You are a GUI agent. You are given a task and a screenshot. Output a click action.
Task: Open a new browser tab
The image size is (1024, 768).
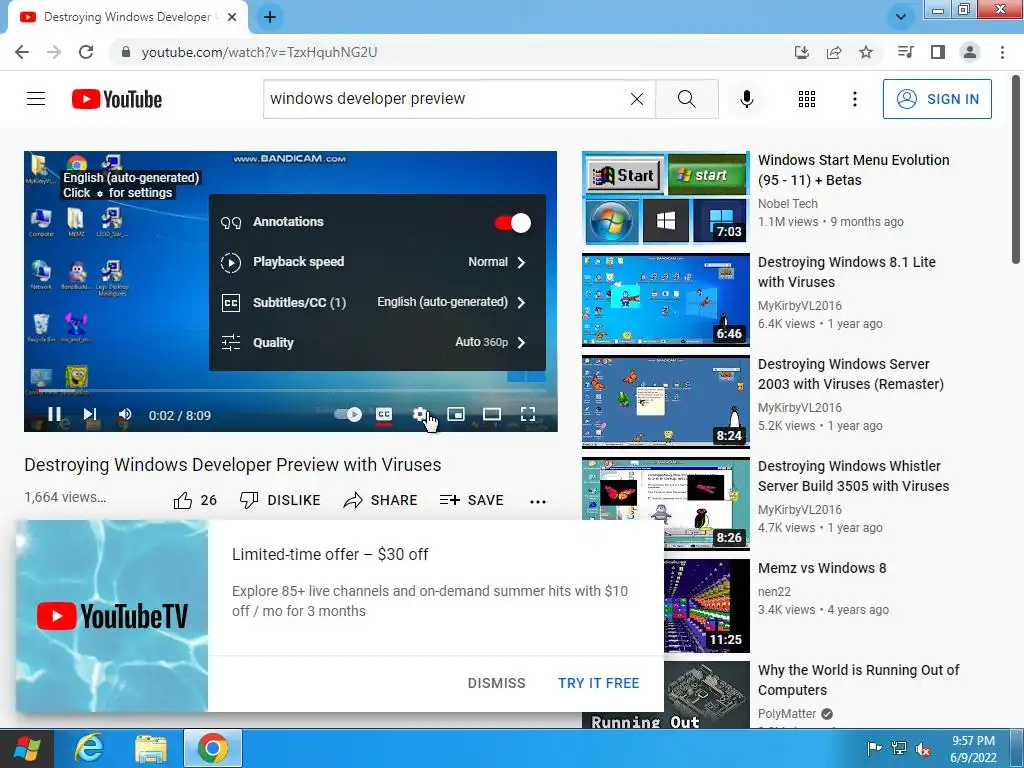[x=270, y=17]
